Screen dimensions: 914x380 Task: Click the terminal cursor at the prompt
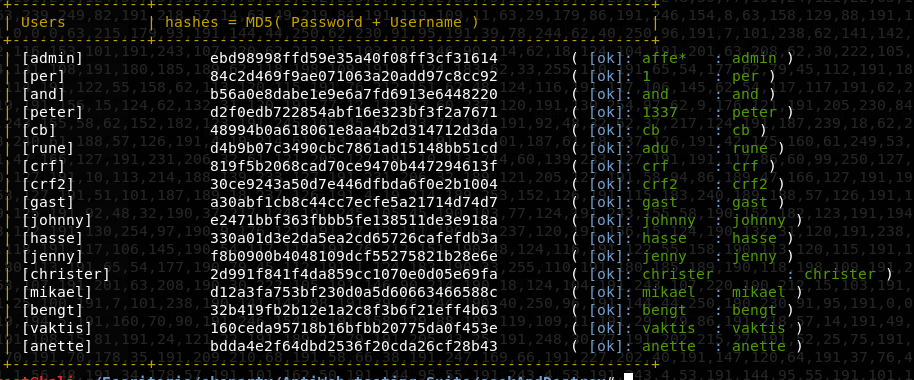(628, 377)
